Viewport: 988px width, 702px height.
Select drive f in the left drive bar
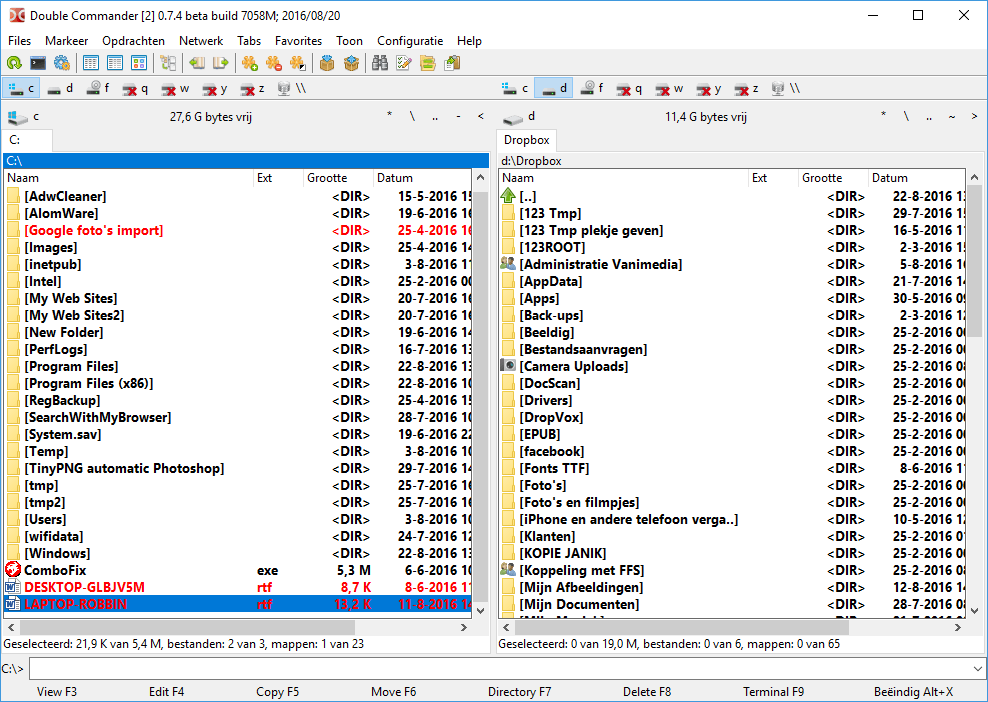99,88
